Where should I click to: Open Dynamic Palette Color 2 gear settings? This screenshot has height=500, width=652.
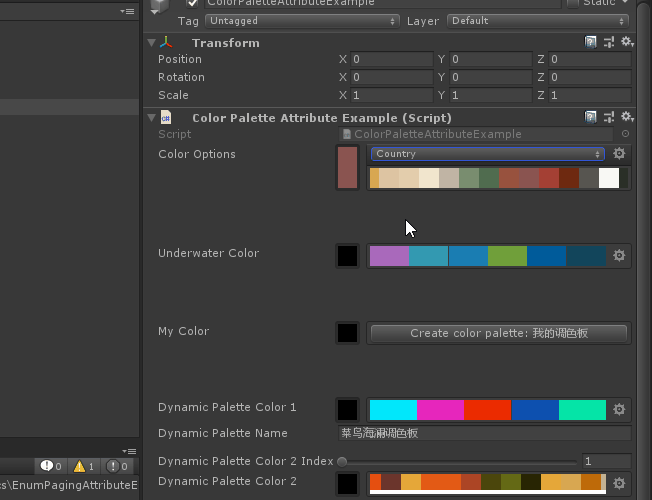[619, 484]
